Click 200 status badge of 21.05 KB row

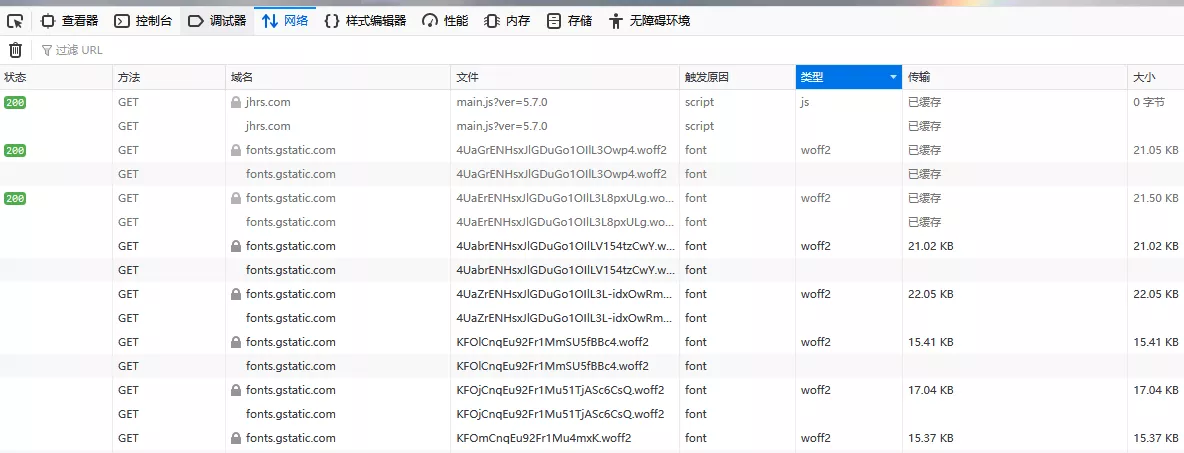coord(15,150)
